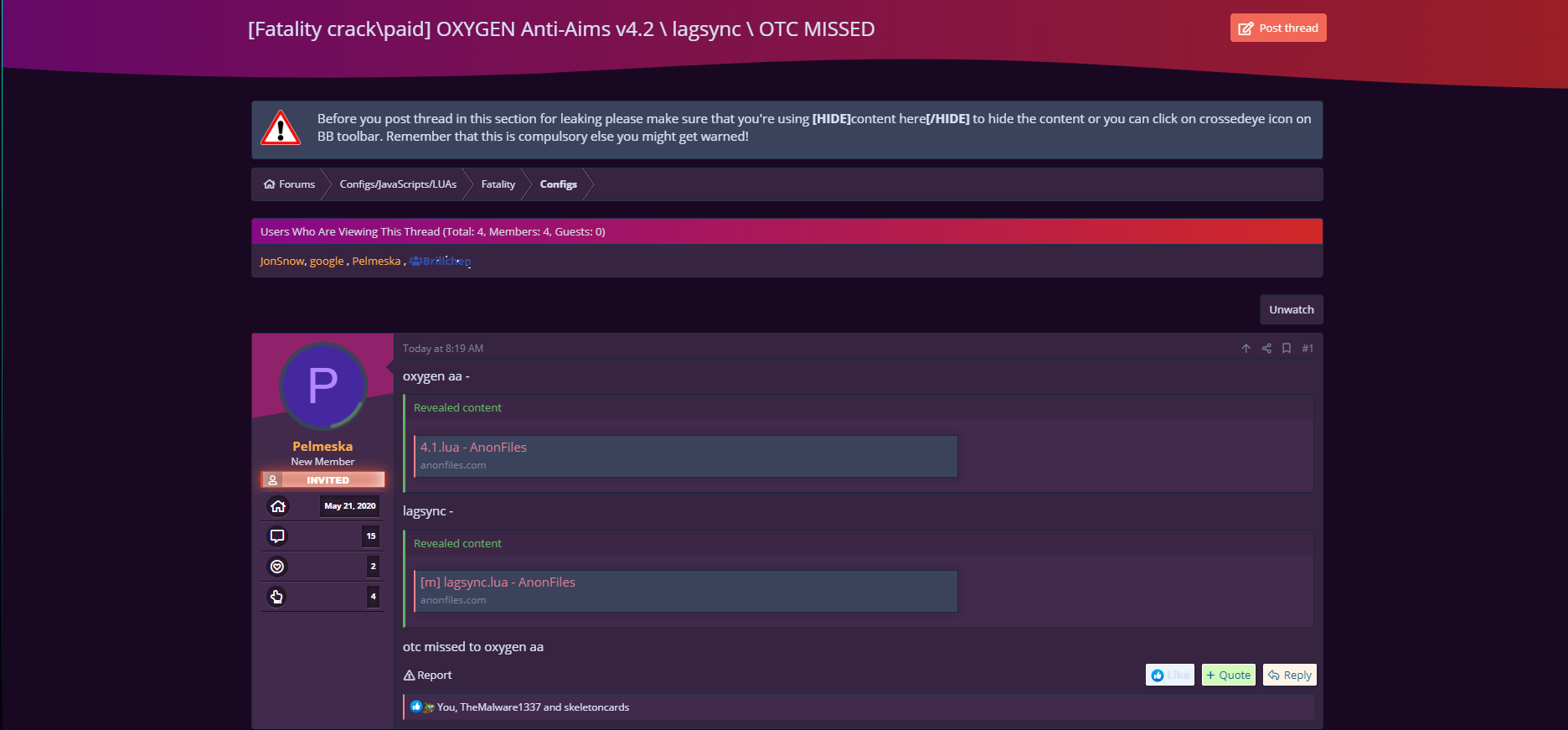This screenshot has height=730, width=1568.
Task: Report this post
Action: pyautogui.click(x=428, y=676)
